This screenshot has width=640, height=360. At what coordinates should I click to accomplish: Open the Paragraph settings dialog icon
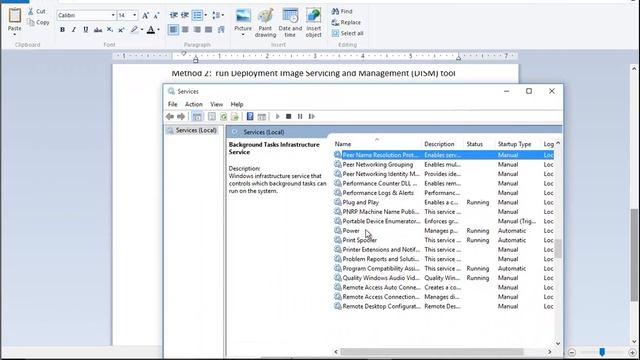[221, 29]
